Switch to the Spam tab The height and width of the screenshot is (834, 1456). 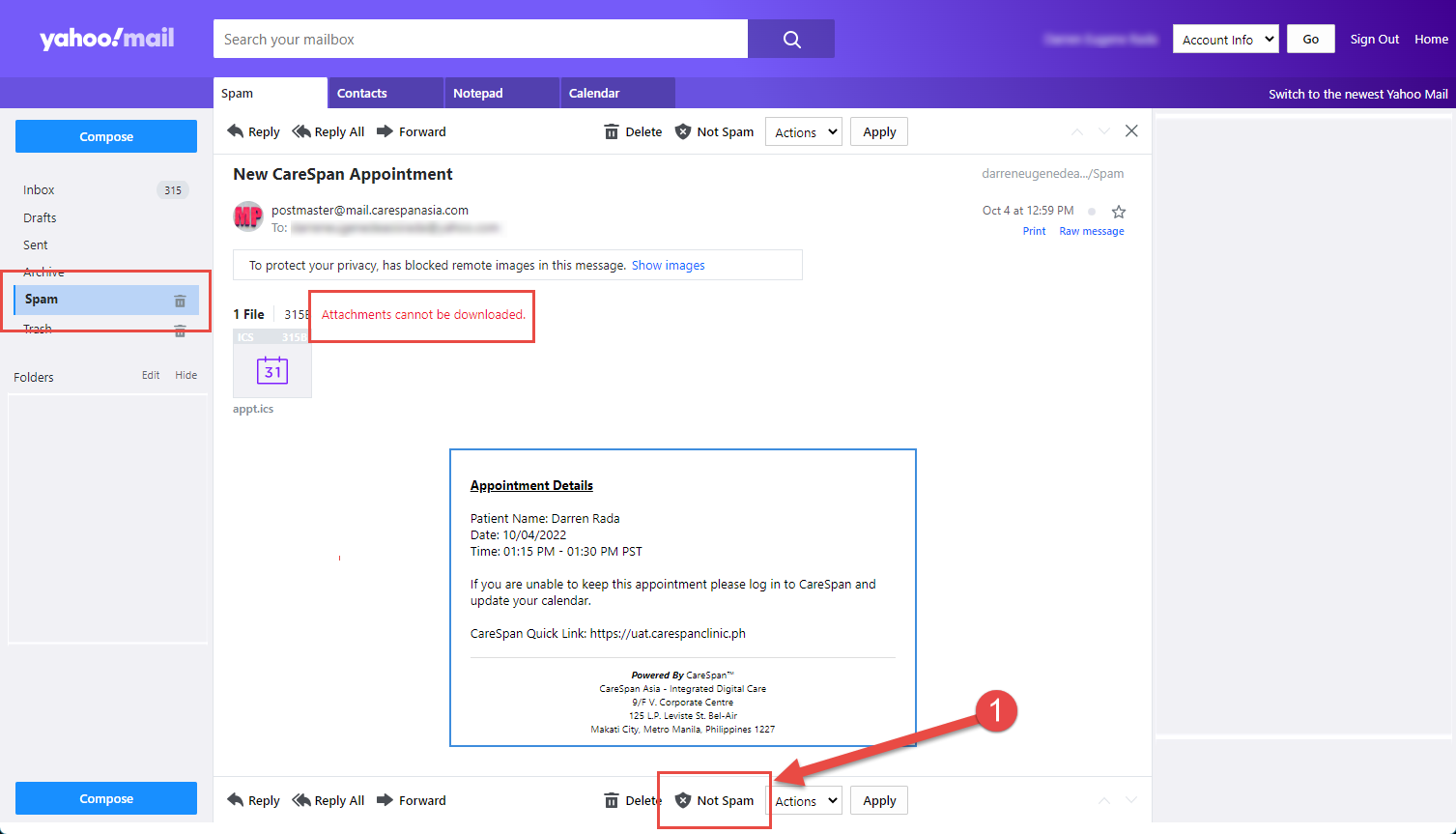[x=271, y=93]
